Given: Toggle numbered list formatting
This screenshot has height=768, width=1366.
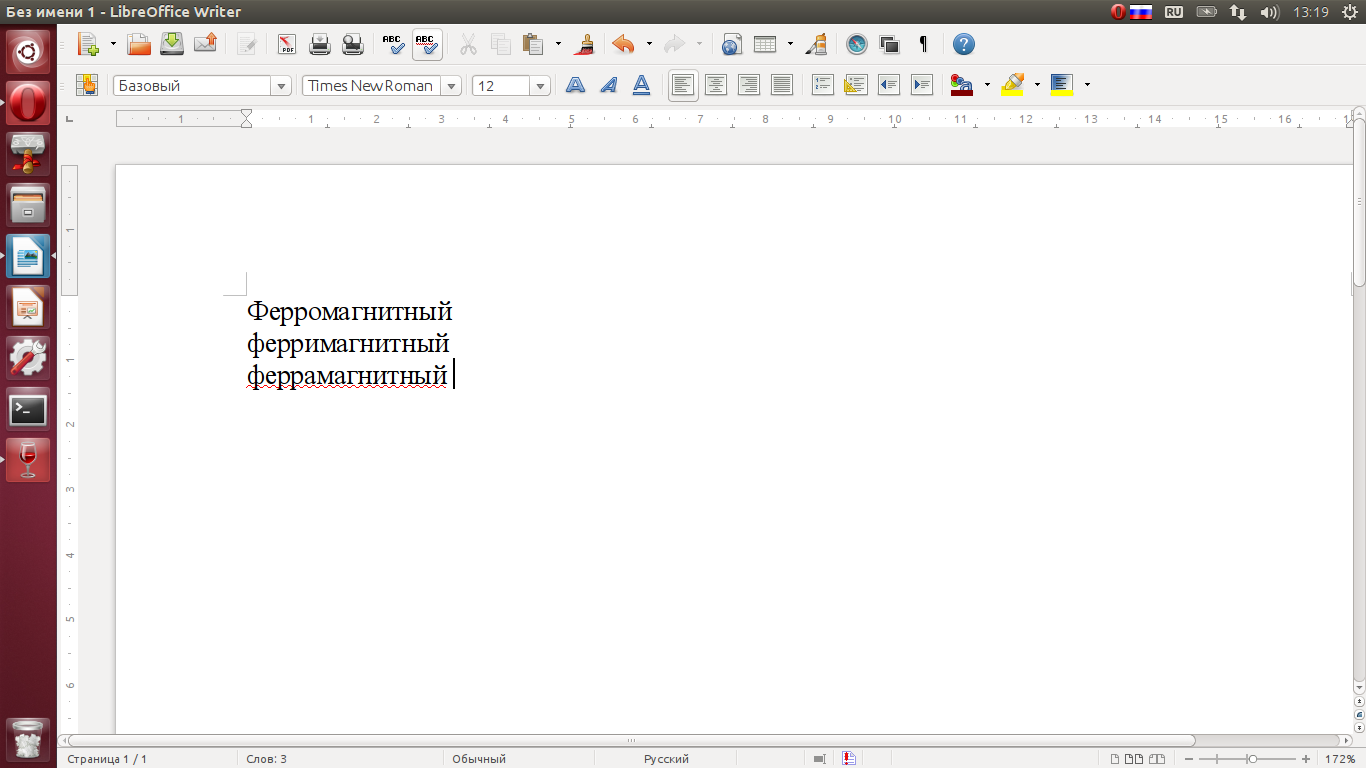Looking at the screenshot, I should pos(823,85).
